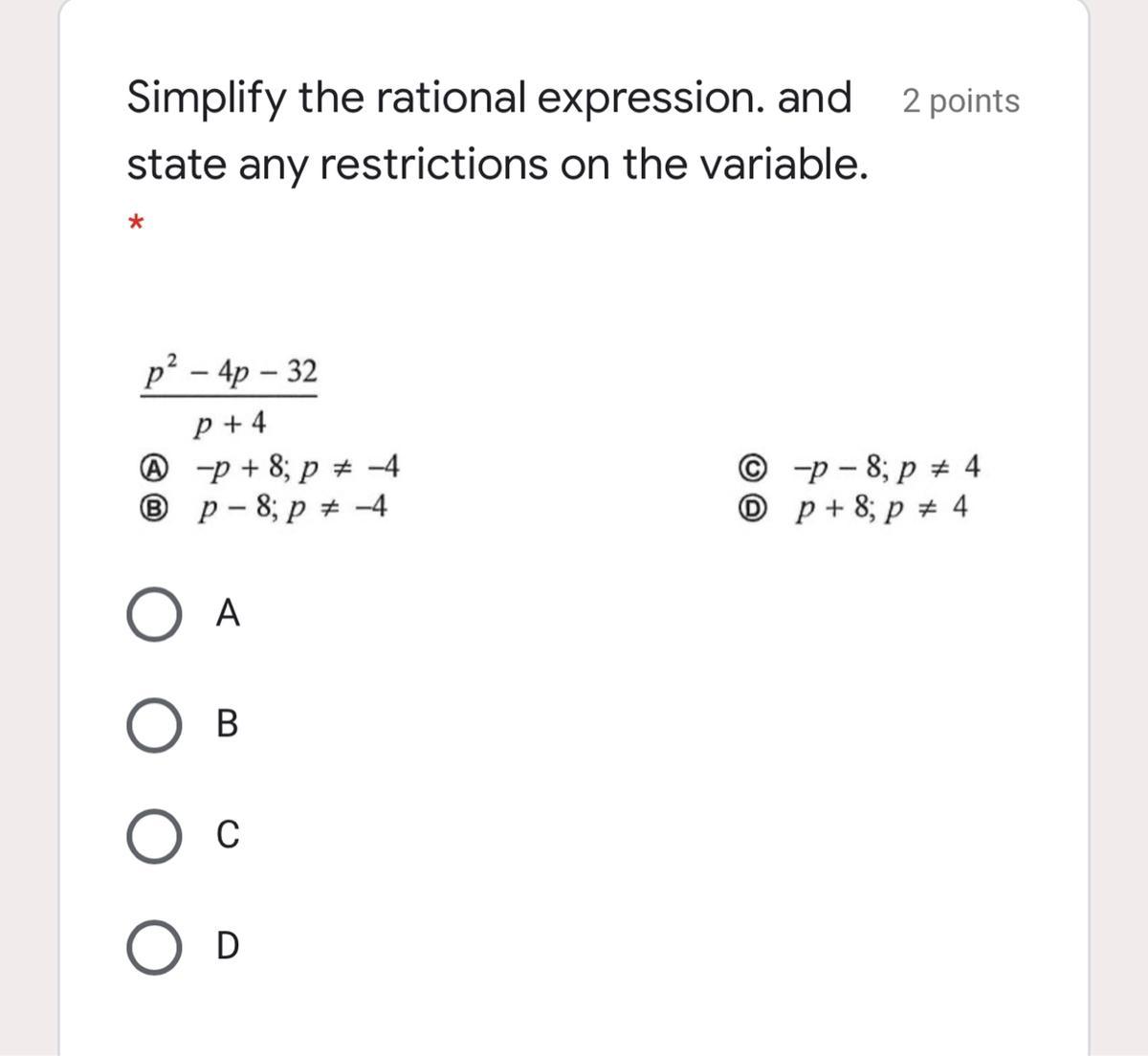Click the '2 points' label
This screenshot has width=1148, height=1056.
[960, 101]
